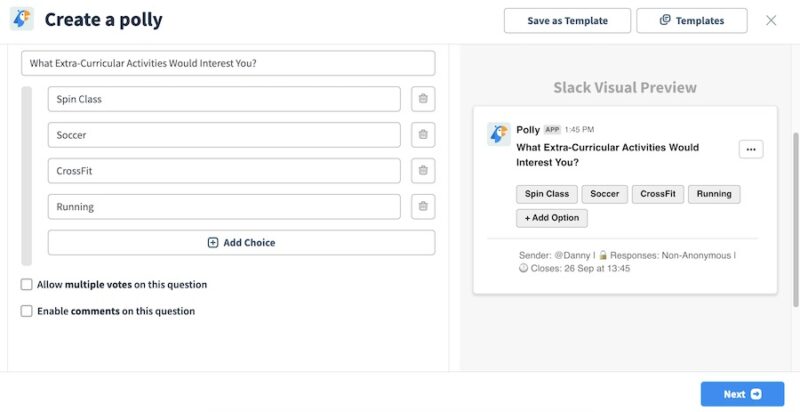The image size is (800, 412).
Task: Click the Slack Visual Preview heading
Action: coord(625,87)
